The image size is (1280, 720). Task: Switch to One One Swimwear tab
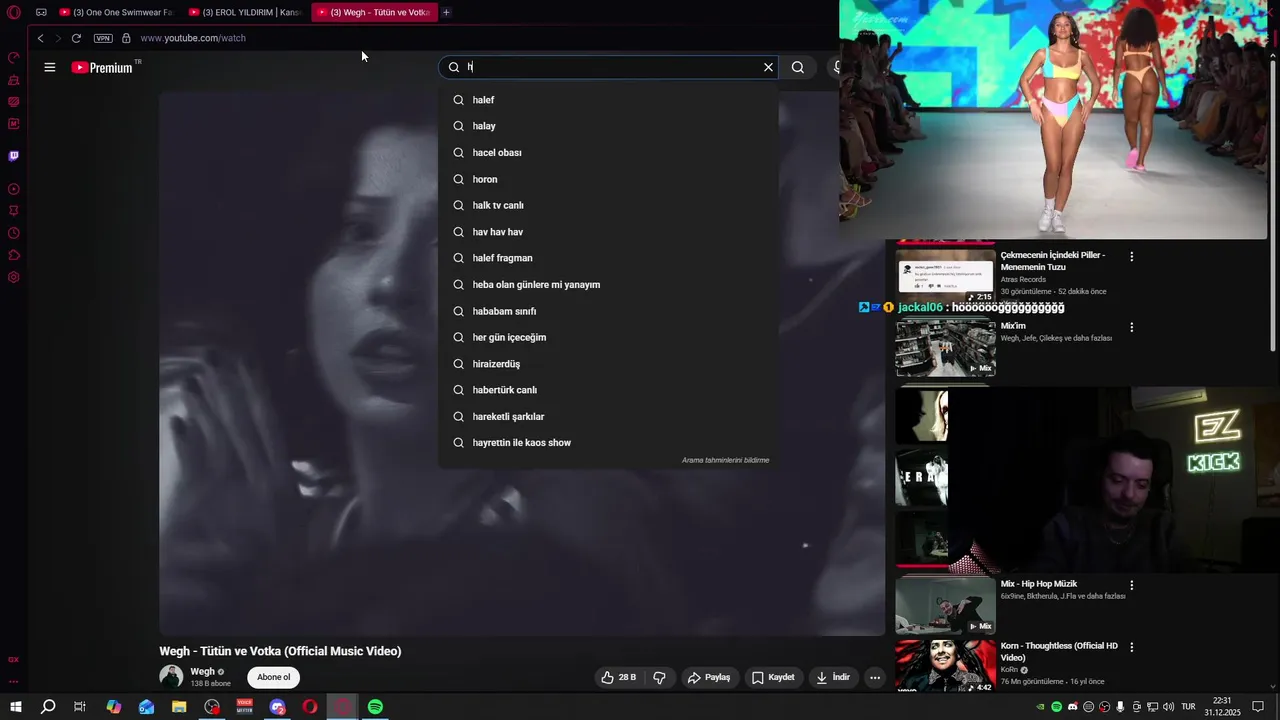(x=116, y=12)
